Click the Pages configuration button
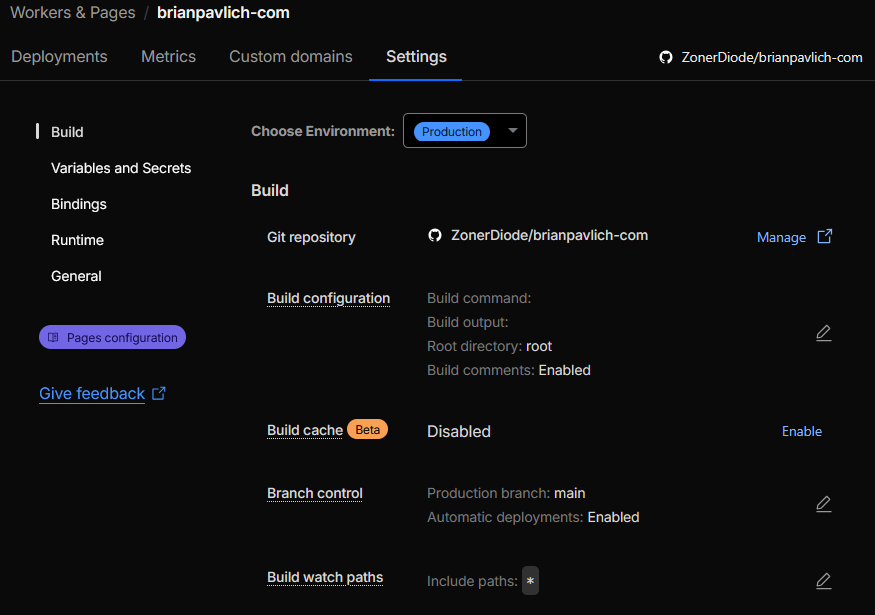875x615 pixels. pos(112,337)
